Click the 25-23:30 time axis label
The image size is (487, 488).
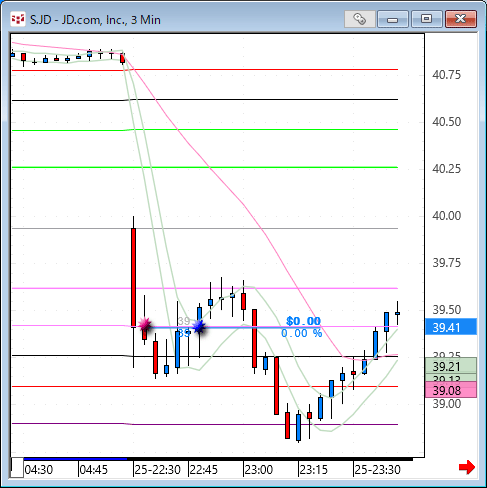pos(378,470)
